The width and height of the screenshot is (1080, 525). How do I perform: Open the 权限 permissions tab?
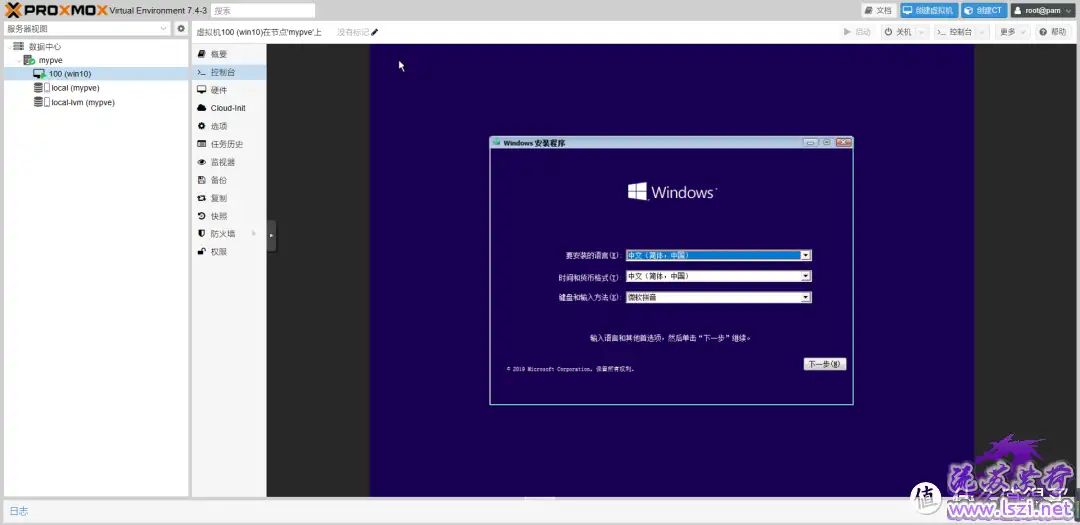[229, 251]
